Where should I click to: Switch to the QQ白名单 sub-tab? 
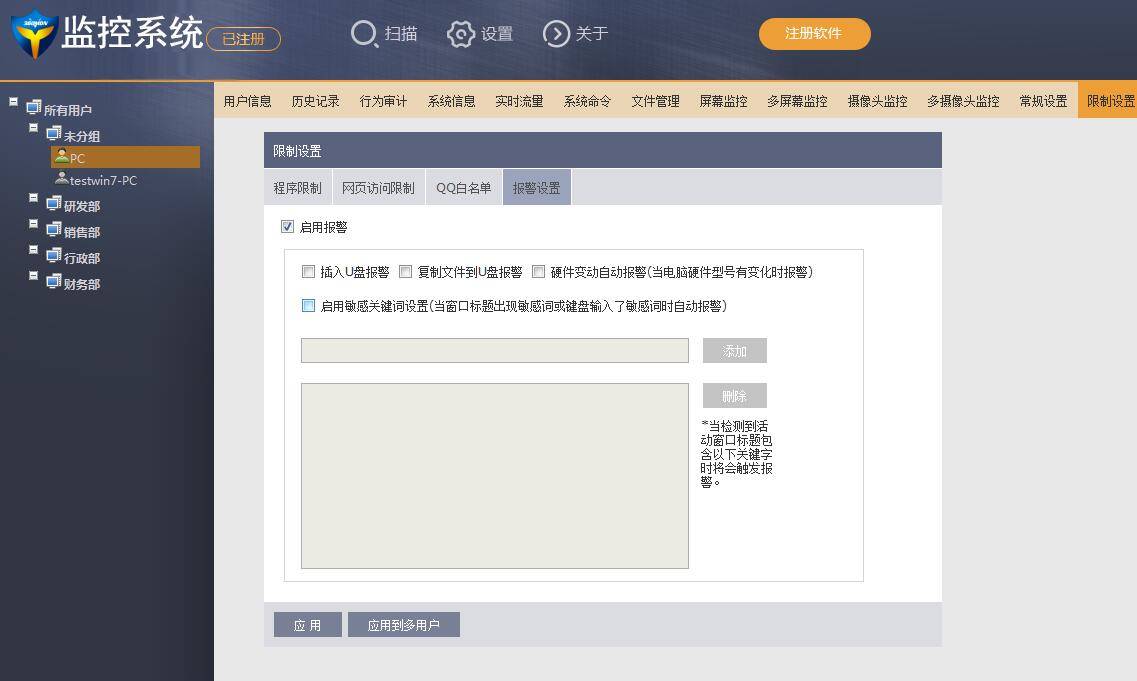[x=463, y=188]
